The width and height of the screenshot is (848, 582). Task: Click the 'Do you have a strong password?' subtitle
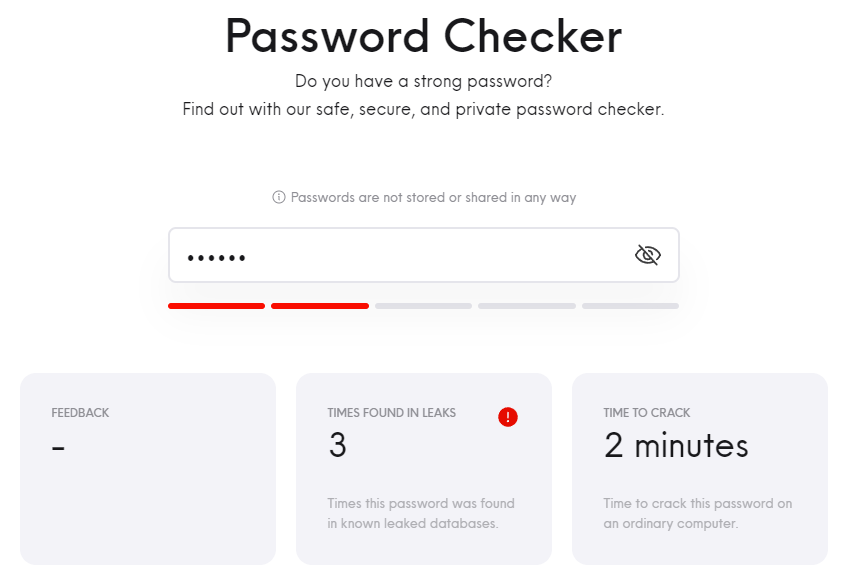click(x=423, y=81)
